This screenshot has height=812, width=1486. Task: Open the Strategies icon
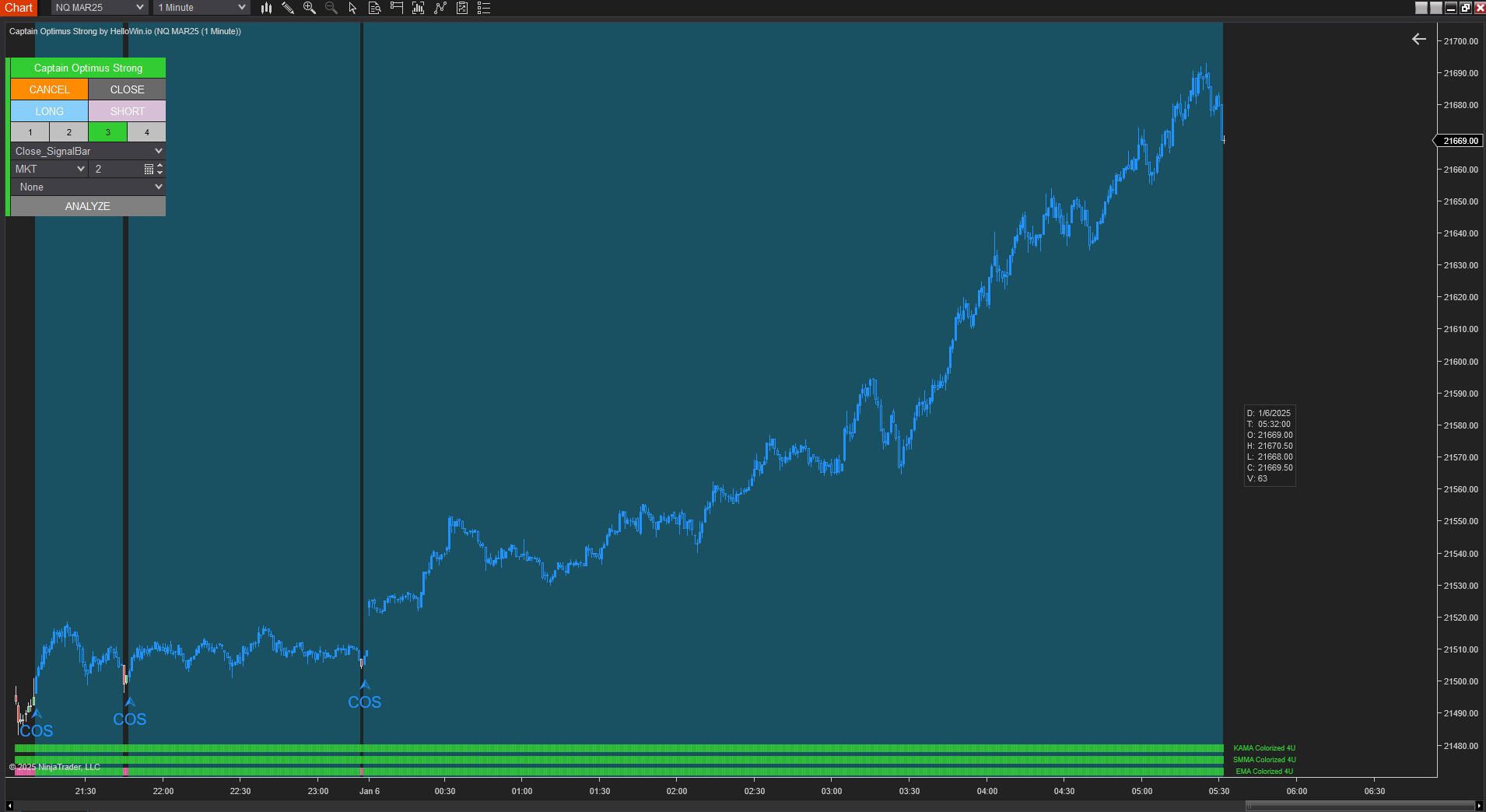tap(440, 8)
